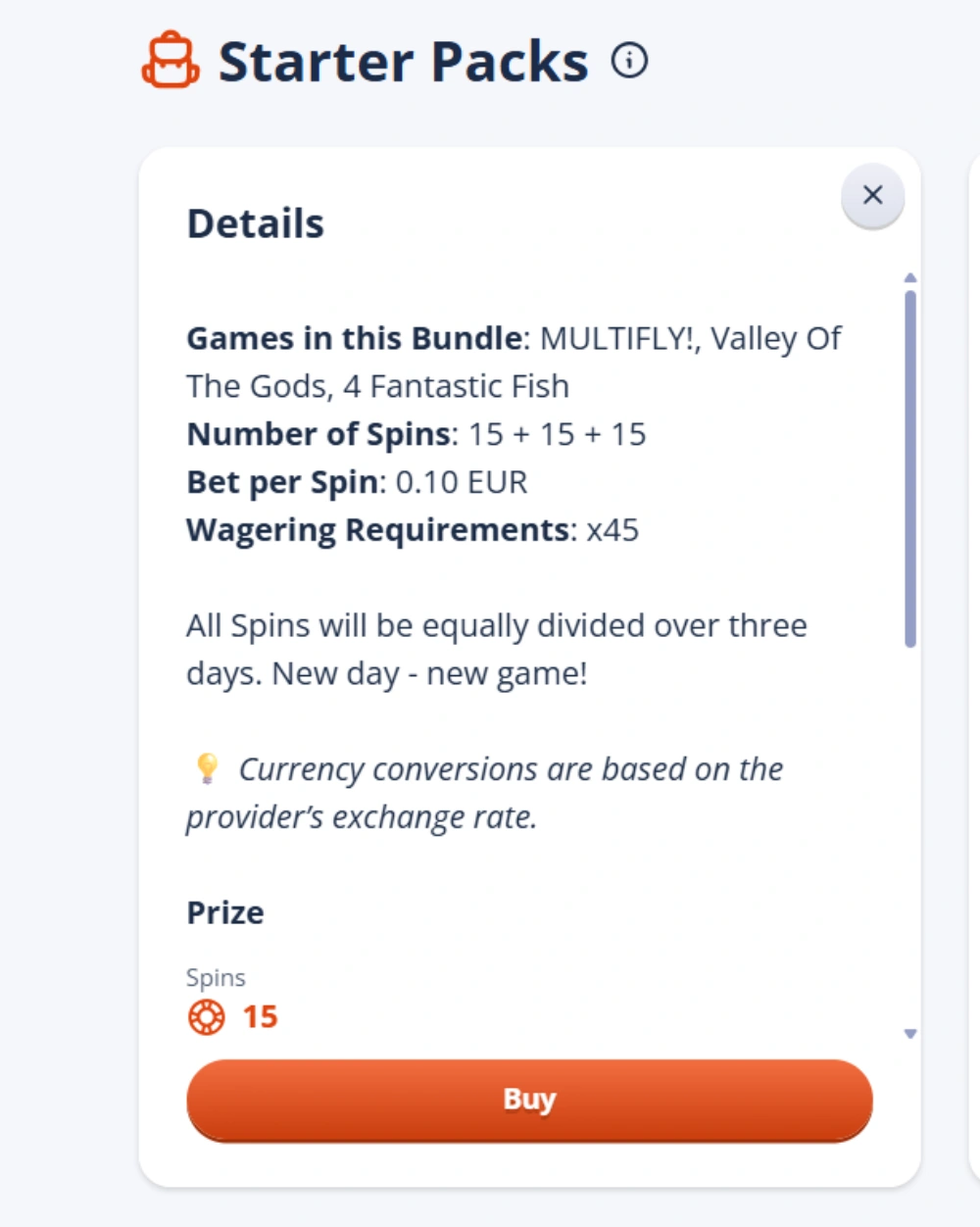Click the Number of Spins line
Image resolution: width=980 pixels, height=1227 pixels.
pyautogui.click(x=416, y=434)
